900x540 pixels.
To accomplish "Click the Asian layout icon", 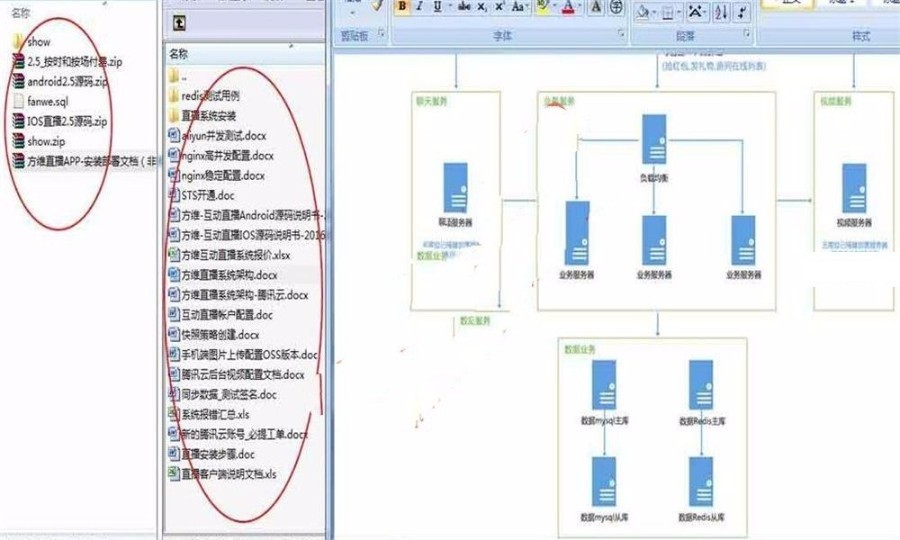I will (696, 11).
